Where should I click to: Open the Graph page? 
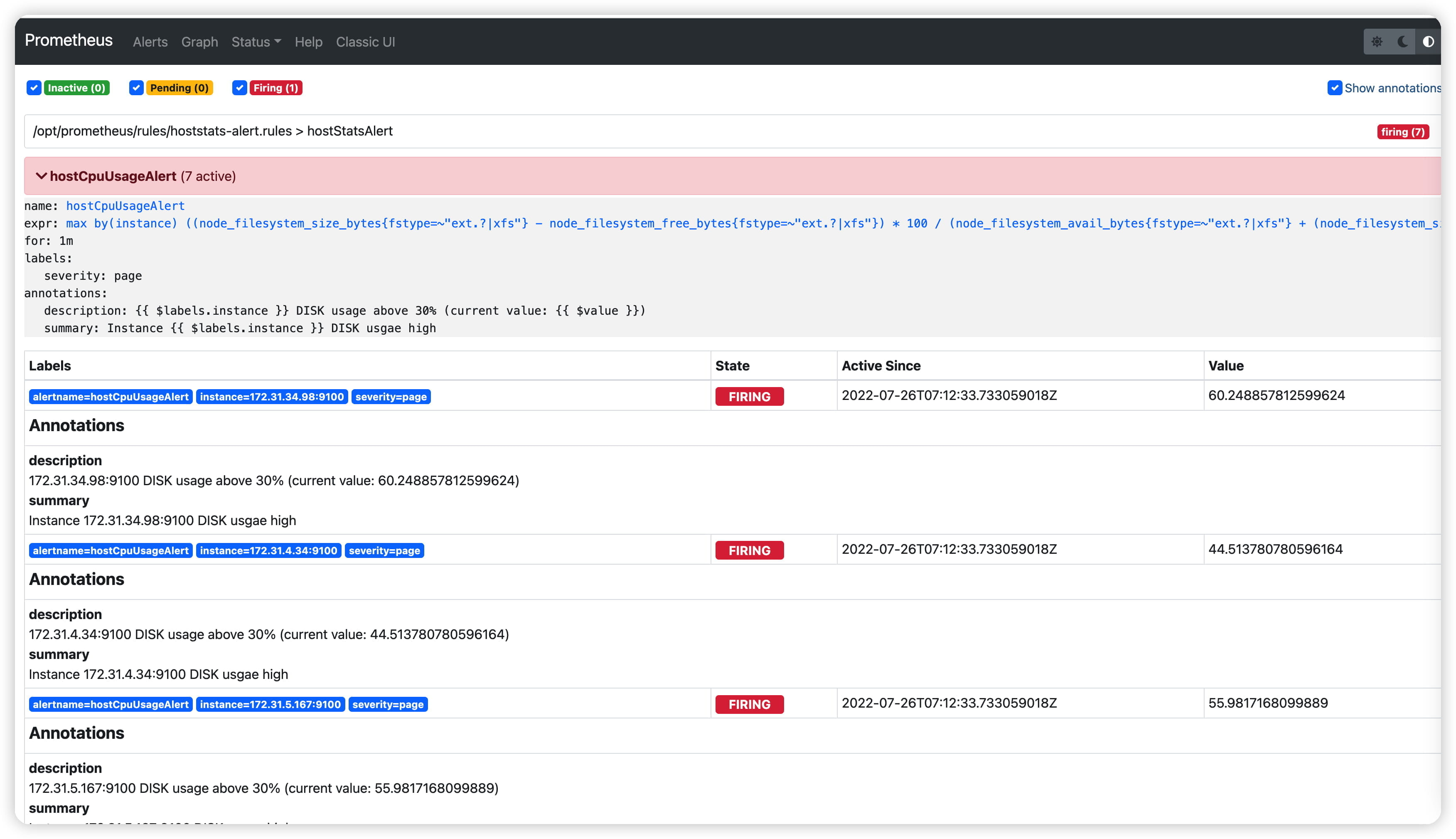(200, 42)
